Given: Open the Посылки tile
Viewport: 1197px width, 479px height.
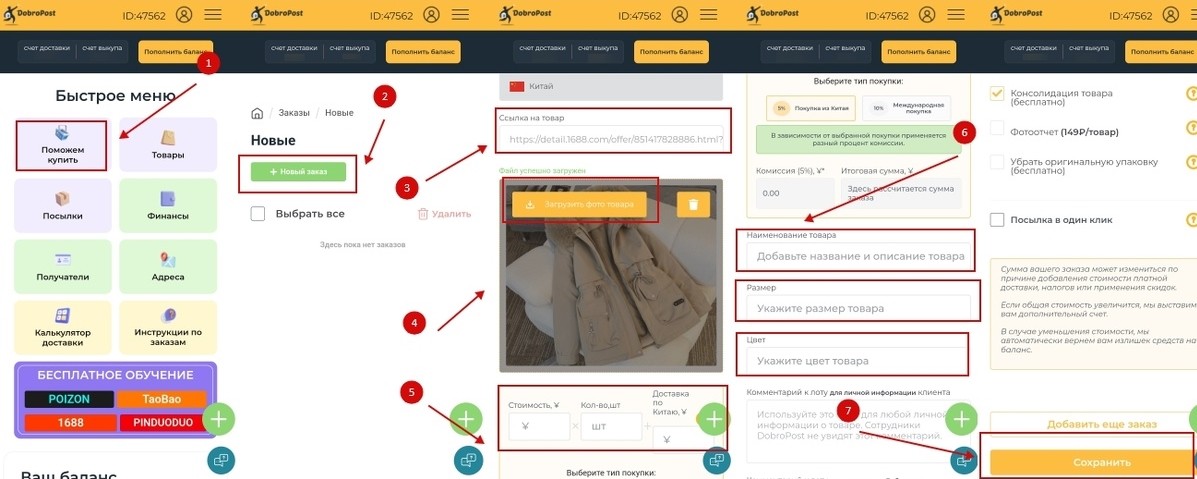Looking at the screenshot, I should click(63, 206).
